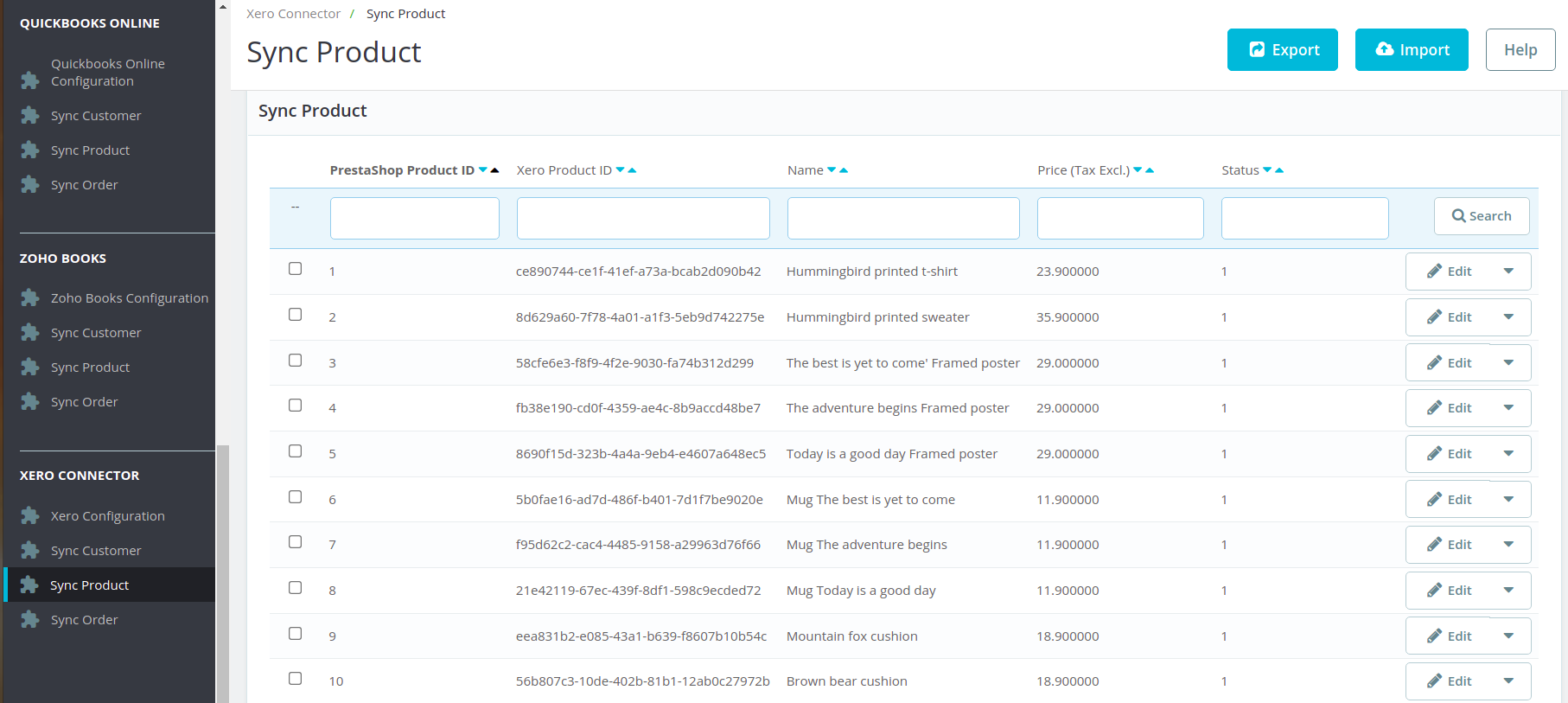The height and width of the screenshot is (703, 1568).
Task: Sort PrestaShop Product ID ascending arrow
Action: click(x=494, y=170)
